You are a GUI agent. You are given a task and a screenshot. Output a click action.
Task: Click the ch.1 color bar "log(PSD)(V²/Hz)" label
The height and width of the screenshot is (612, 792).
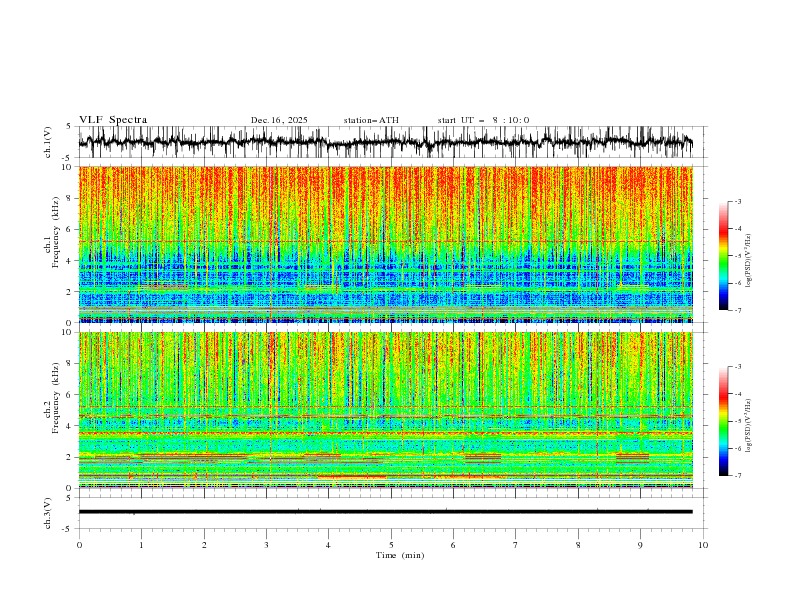pyautogui.click(x=748, y=261)
